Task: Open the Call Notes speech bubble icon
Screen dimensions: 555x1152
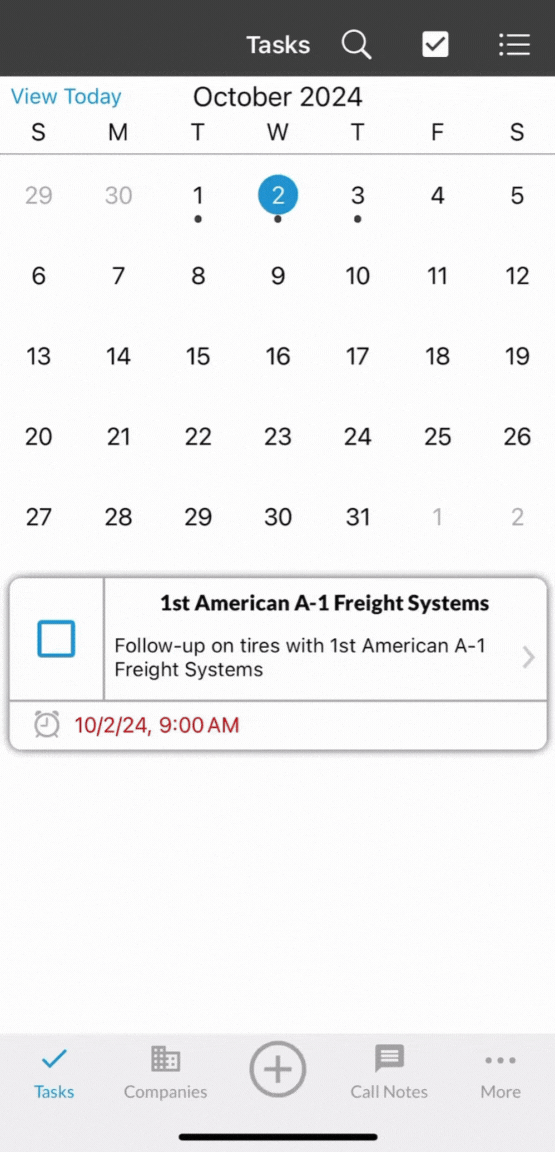Action: [389, 1059]
